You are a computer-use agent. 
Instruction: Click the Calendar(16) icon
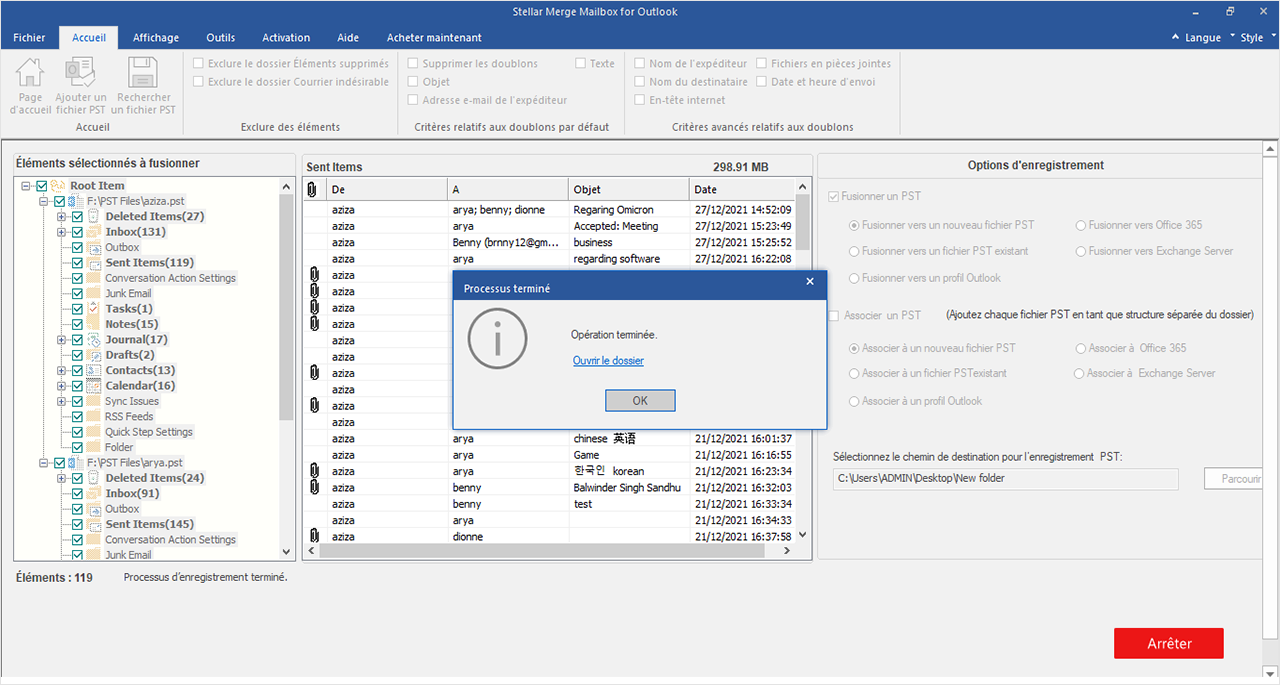[x=94, y=386]
